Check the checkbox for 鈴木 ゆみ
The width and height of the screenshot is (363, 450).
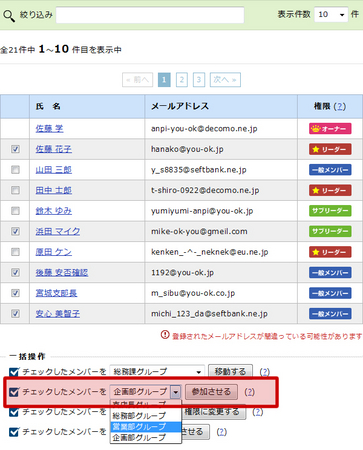coord(15,211)
